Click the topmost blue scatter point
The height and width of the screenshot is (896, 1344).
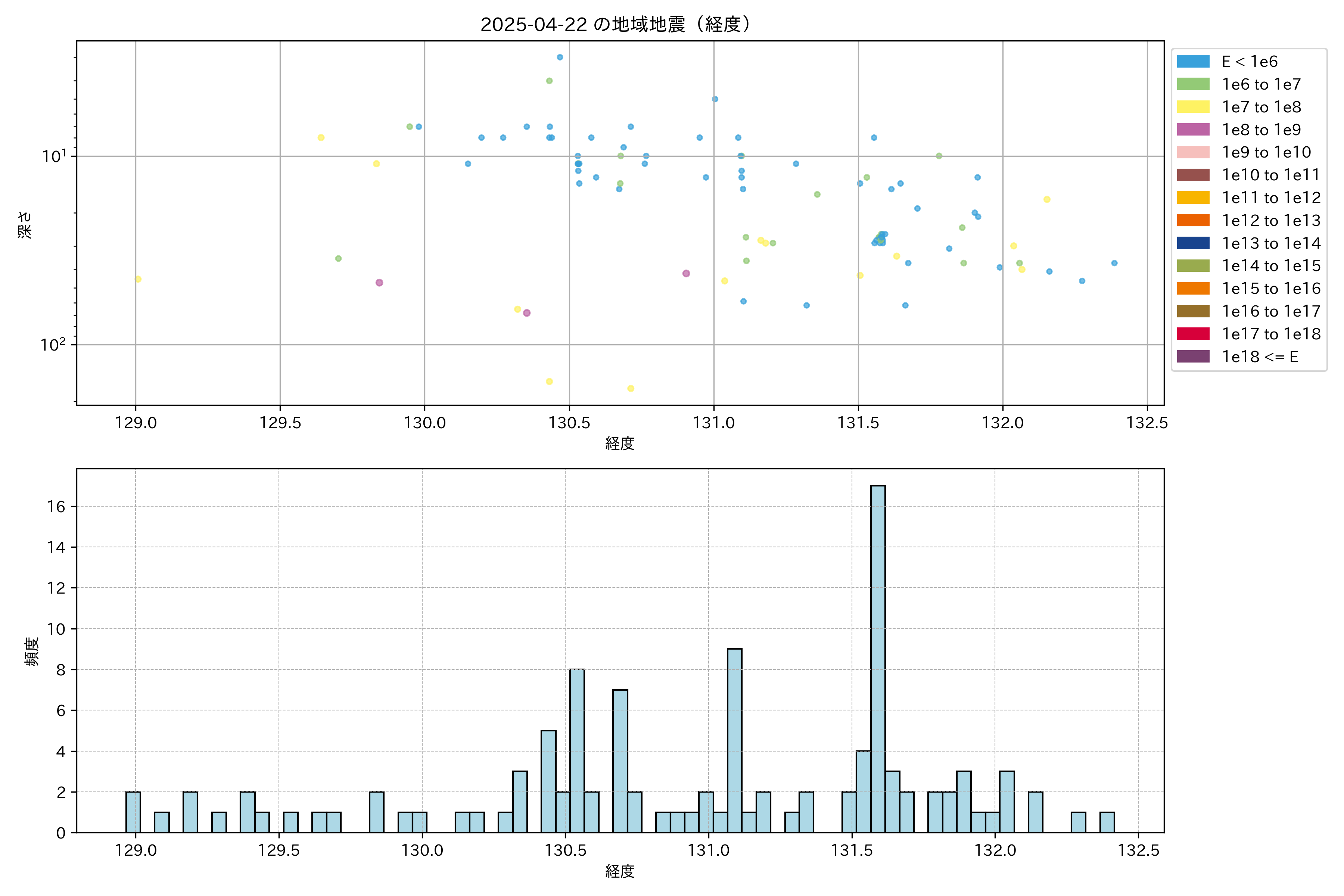coord(559,57)
